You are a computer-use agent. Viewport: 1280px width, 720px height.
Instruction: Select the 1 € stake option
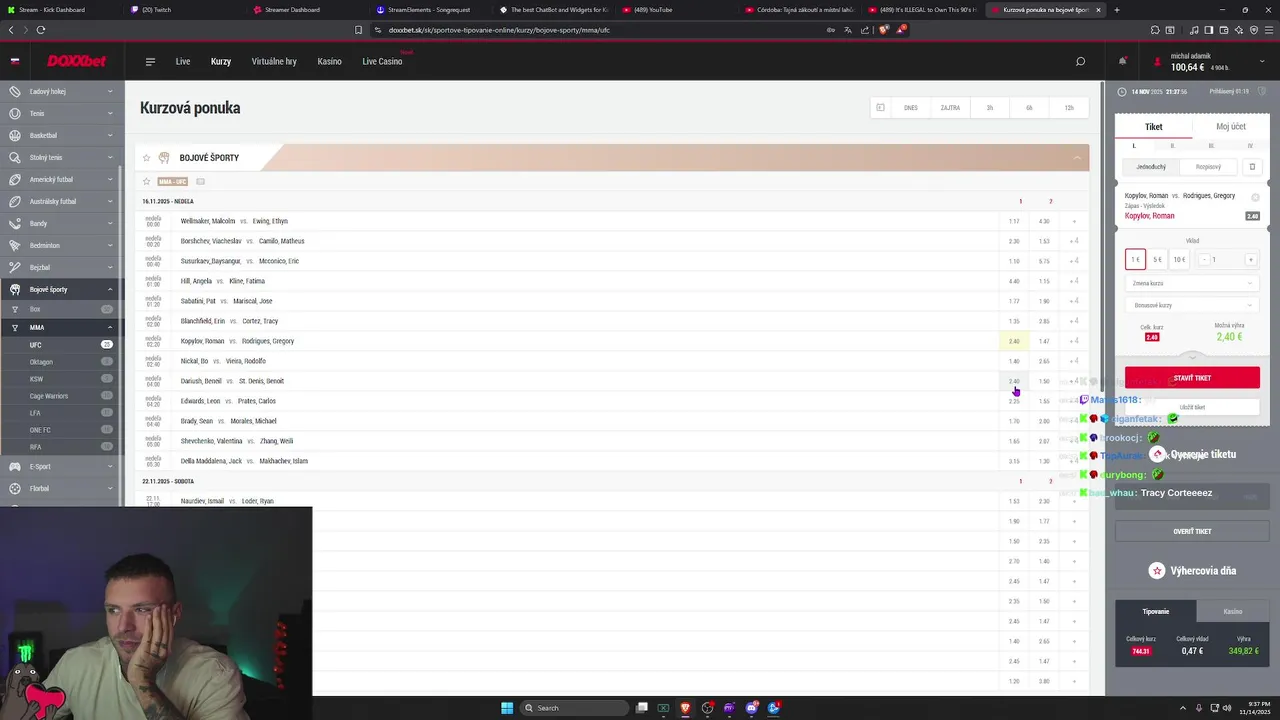1135,259
